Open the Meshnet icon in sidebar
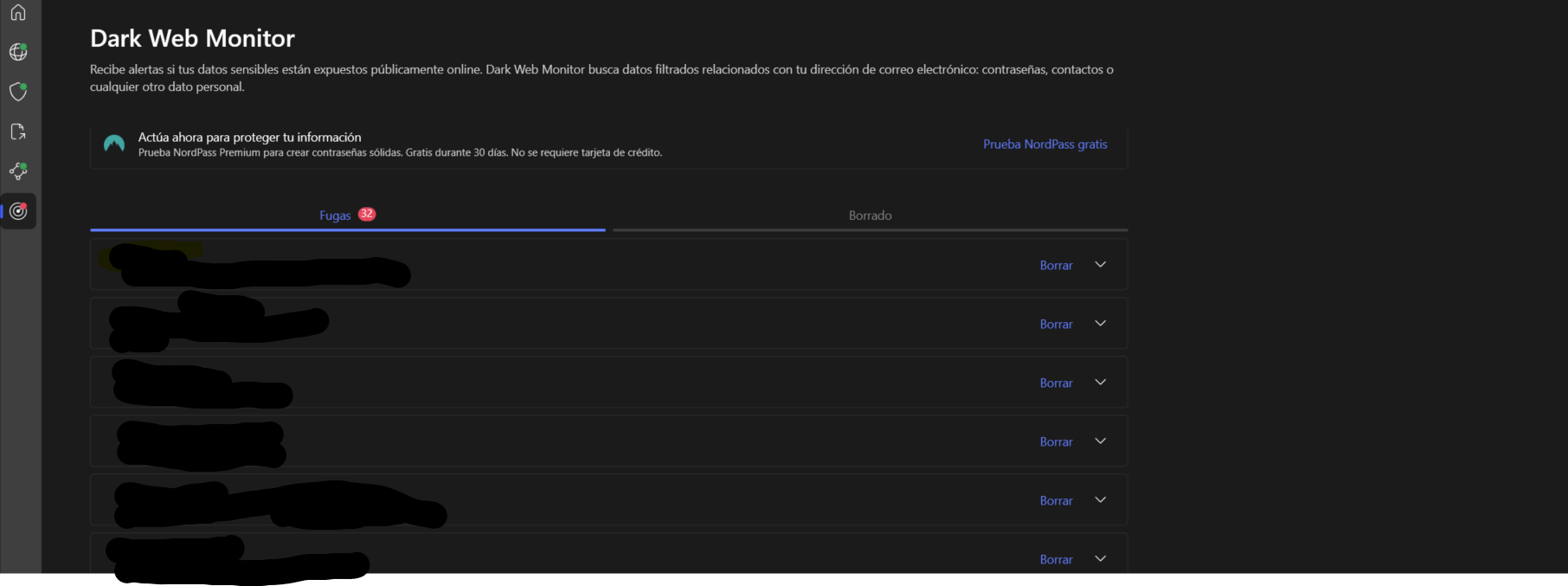Screen dimensions: 1568x586 click(18, 171)
